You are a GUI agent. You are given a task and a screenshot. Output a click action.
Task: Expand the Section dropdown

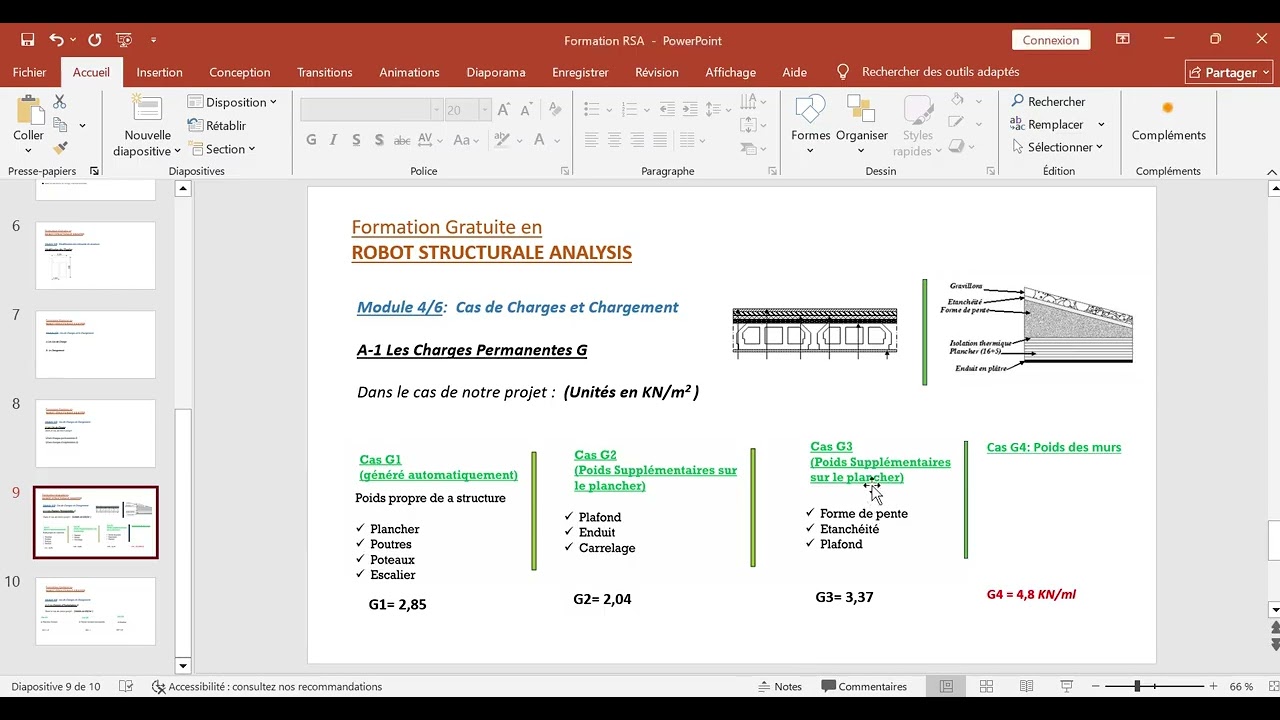[x=221, y=148]
